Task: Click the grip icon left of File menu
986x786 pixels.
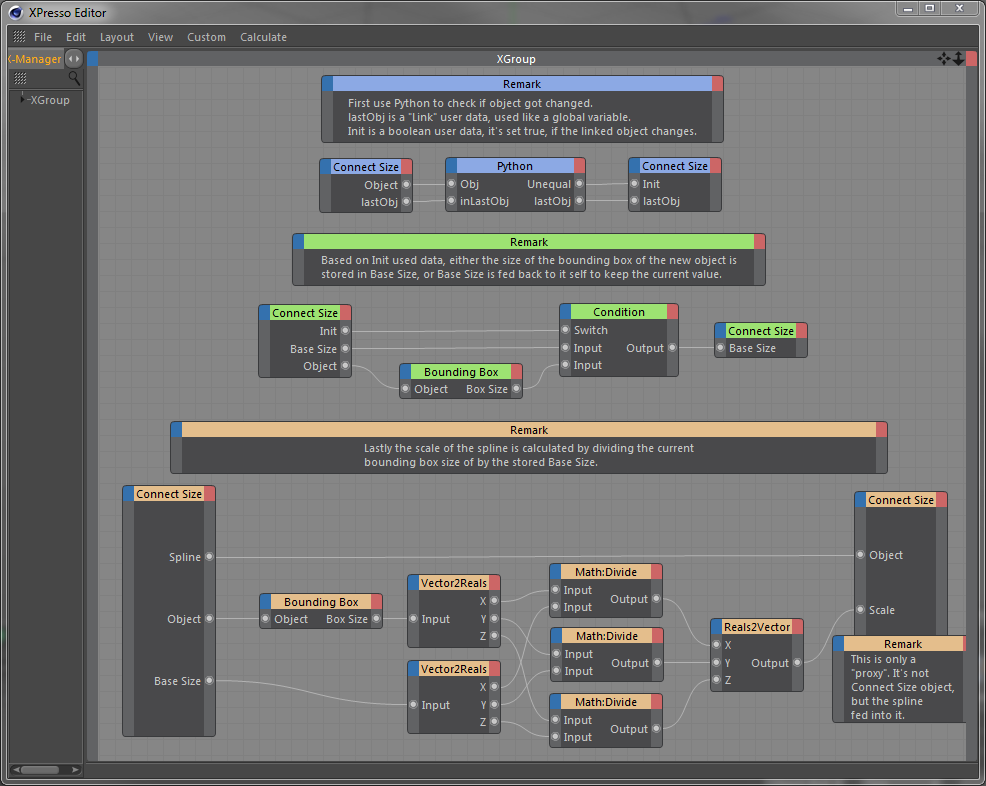Action: pos(19,37)
